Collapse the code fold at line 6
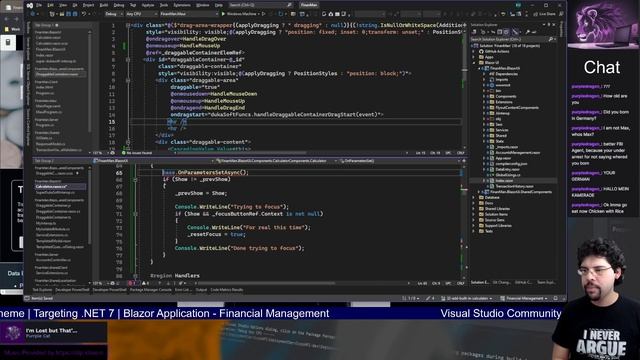This screenshot has width=640, height=360. pyautogui.click(x=128, y=60)
